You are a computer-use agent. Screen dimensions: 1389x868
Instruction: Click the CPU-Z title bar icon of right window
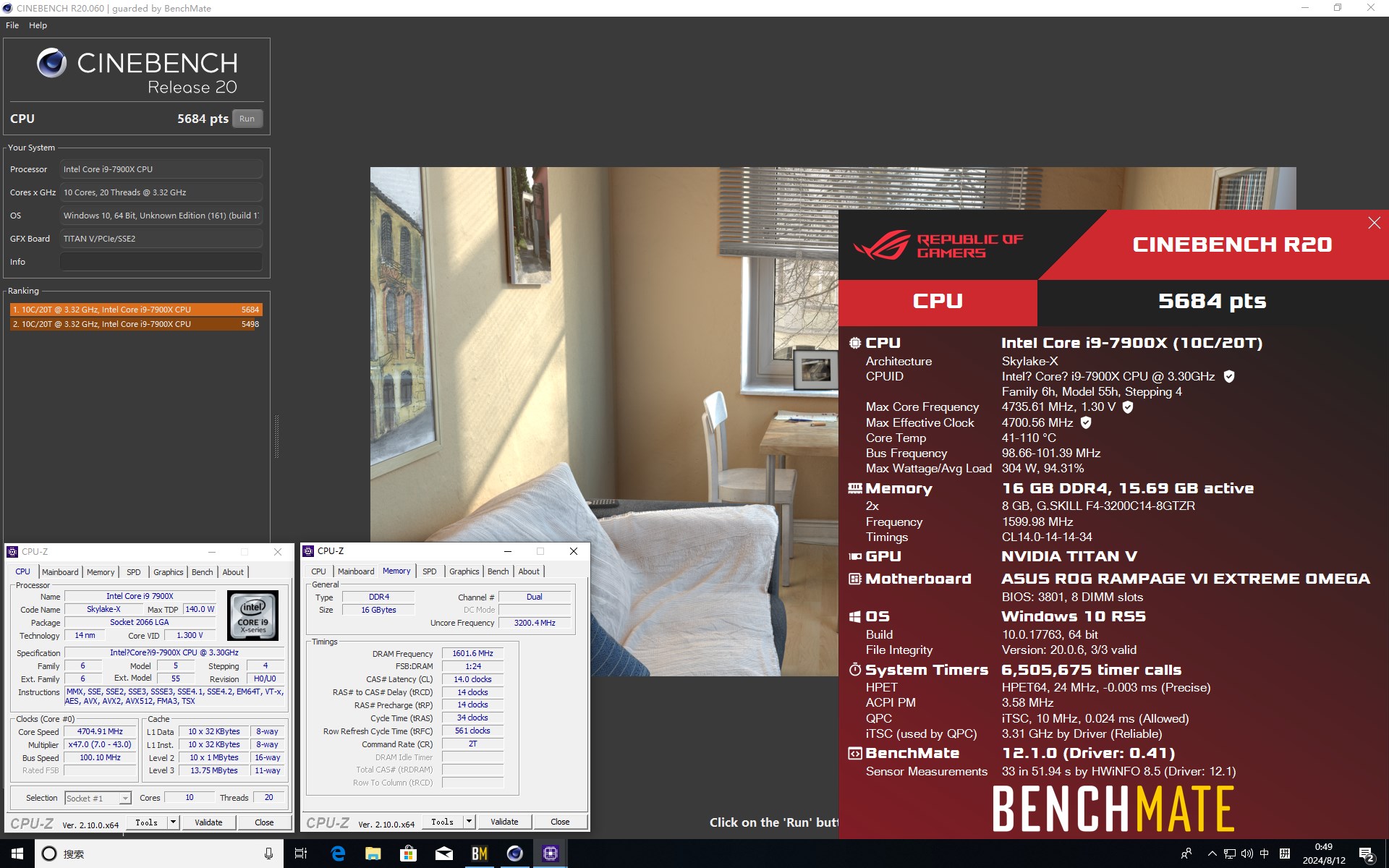pos(308,551)
